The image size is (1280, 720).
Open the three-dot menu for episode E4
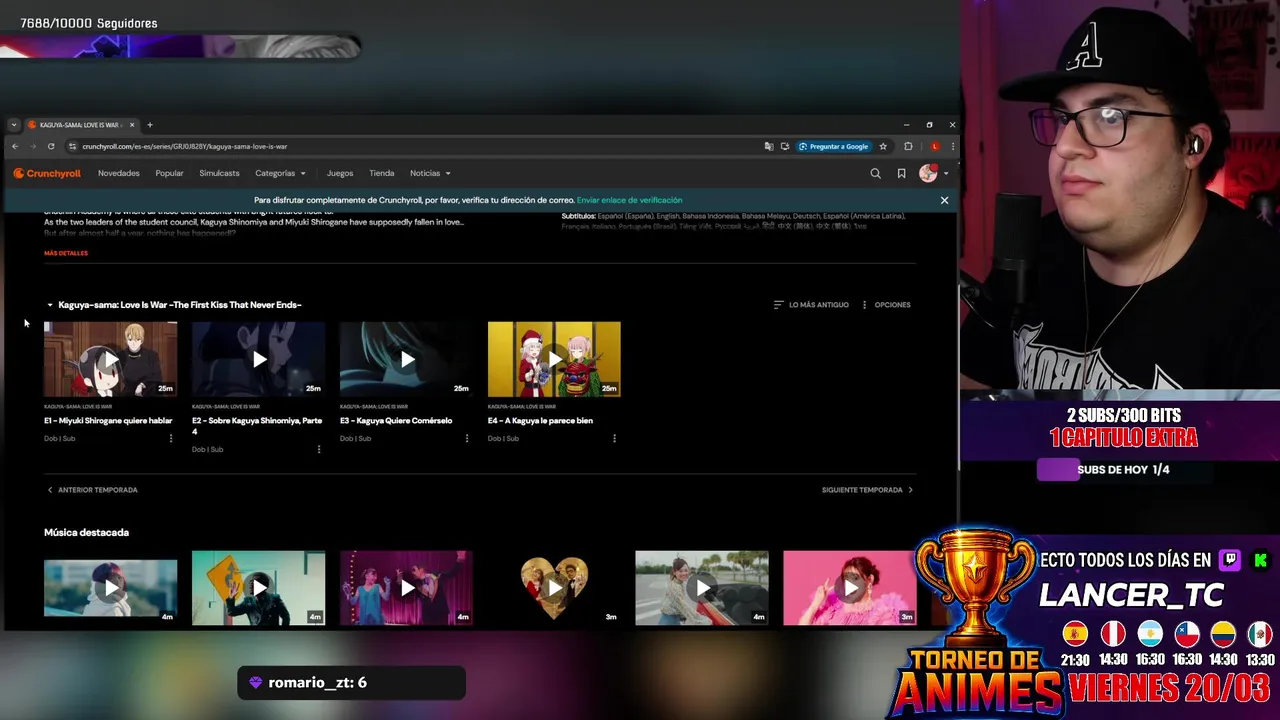point(614,438)
